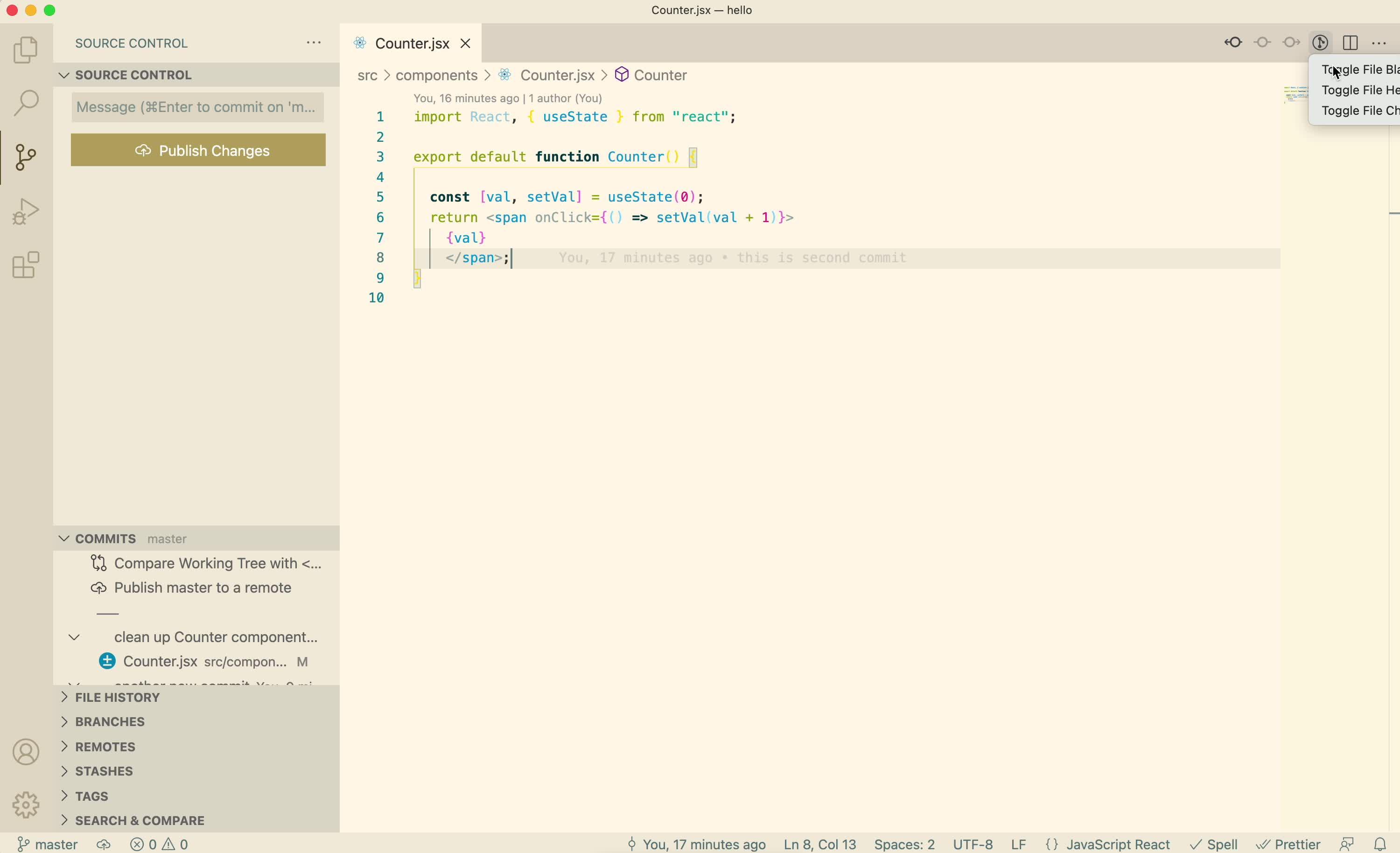Click the Prettier status bar item
This screenshot has width=1400, height=853.
(x=1288, y=845)
